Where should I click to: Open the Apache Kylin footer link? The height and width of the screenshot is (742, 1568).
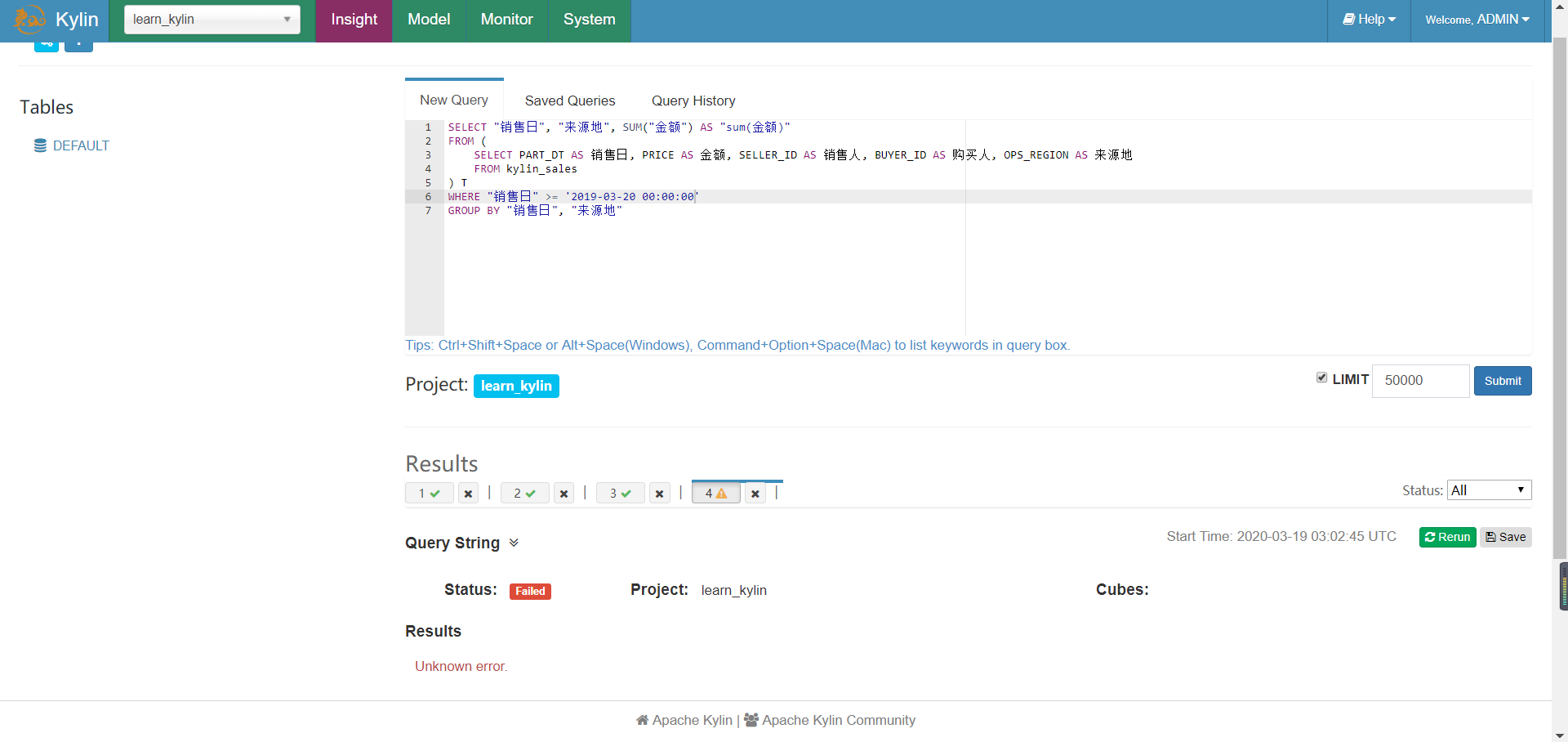click(692, 720)
